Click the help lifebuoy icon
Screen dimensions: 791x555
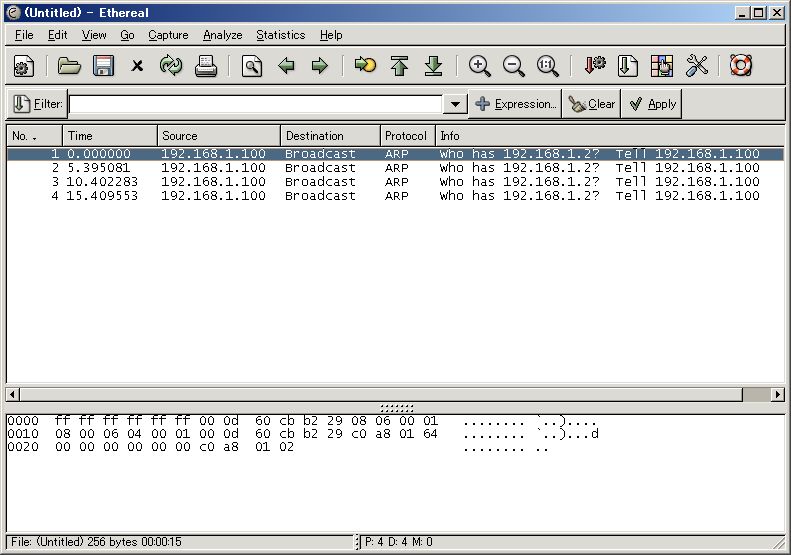(x=741, y=66)
